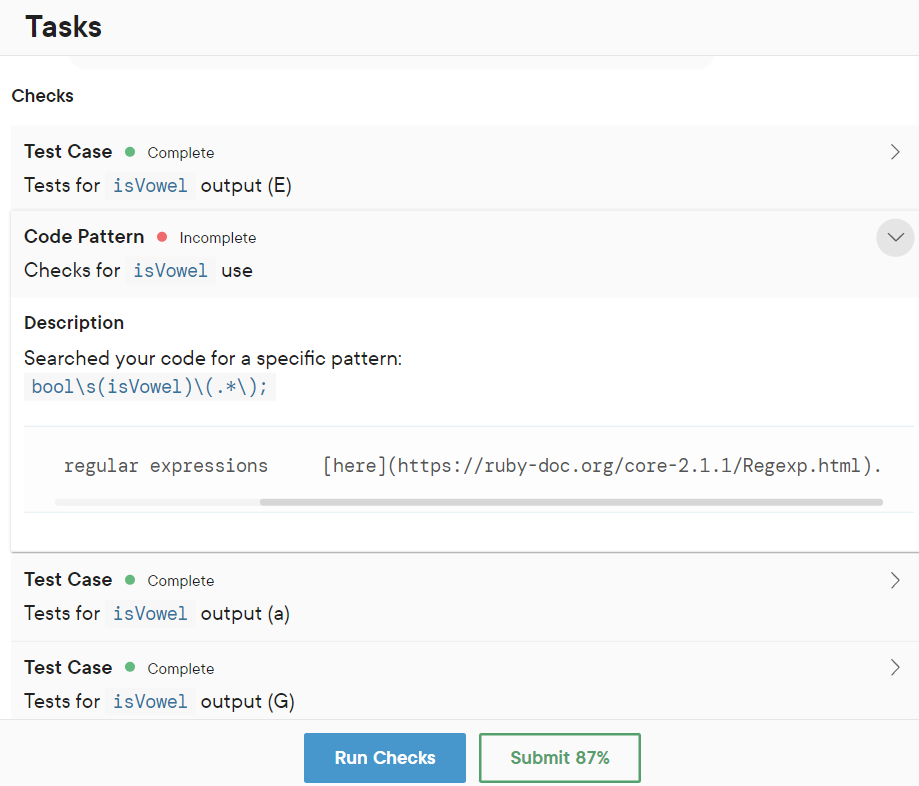Screen dimensions: 919x786
Task: Click isVowel tag in output (G) test
Action: coord(150,702)
